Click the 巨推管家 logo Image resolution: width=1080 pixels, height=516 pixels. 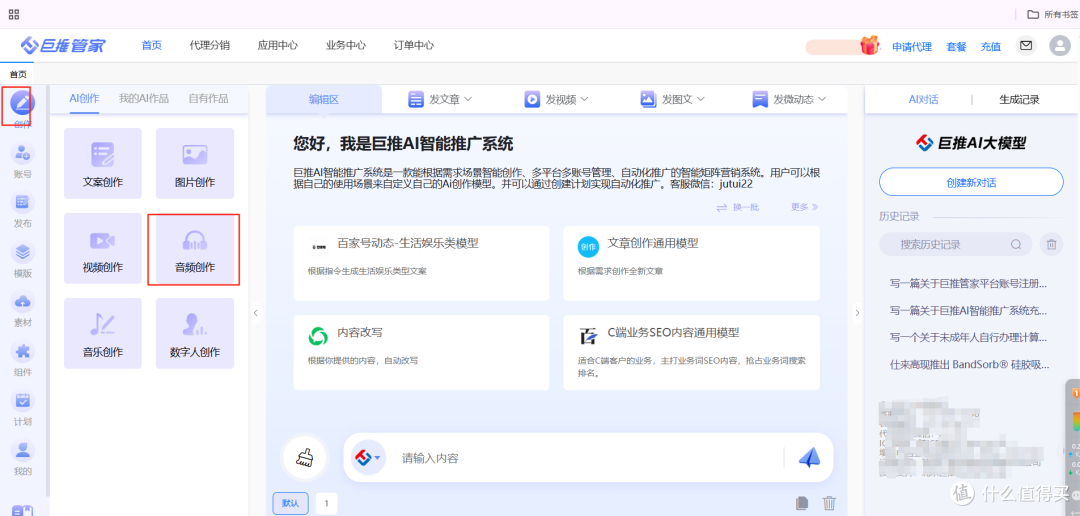(x=63, y=45)
